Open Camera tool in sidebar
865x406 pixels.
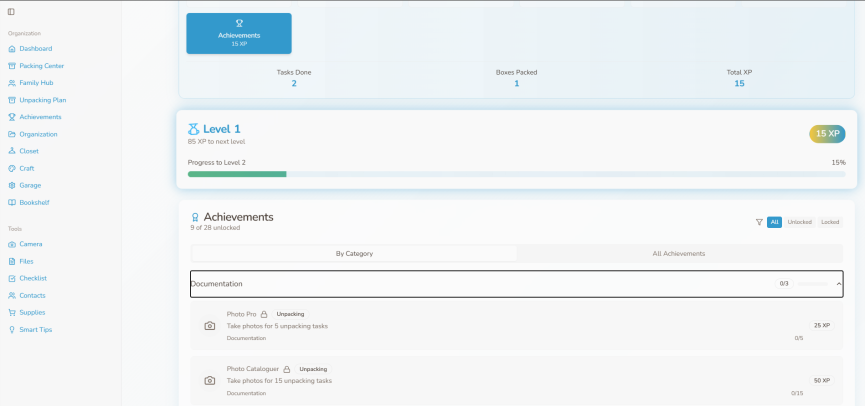pos(30,244)
